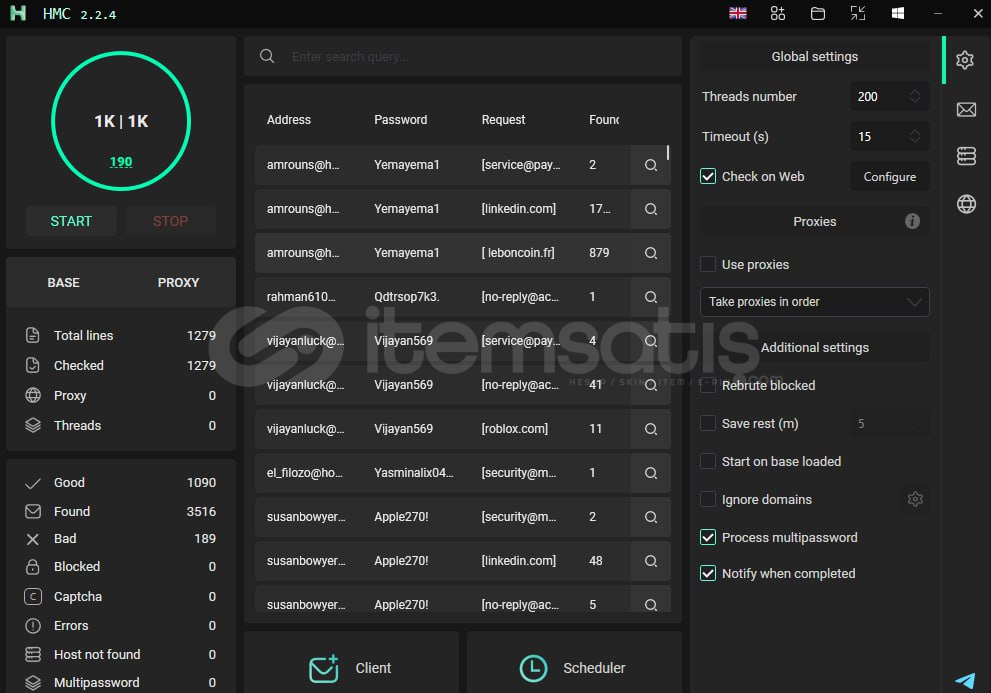Enable the Save rest (m) checkbox

[708, 423]
